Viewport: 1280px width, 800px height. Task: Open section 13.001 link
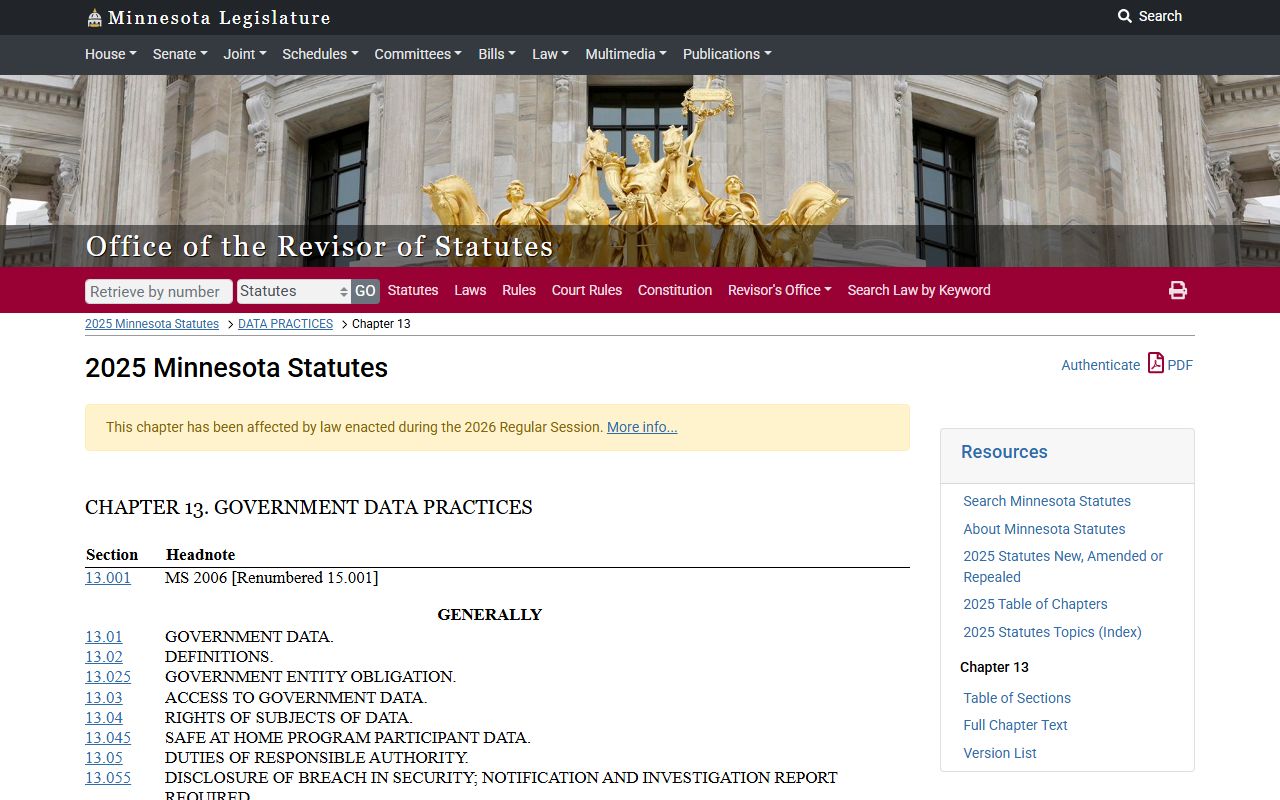(108, 578)
